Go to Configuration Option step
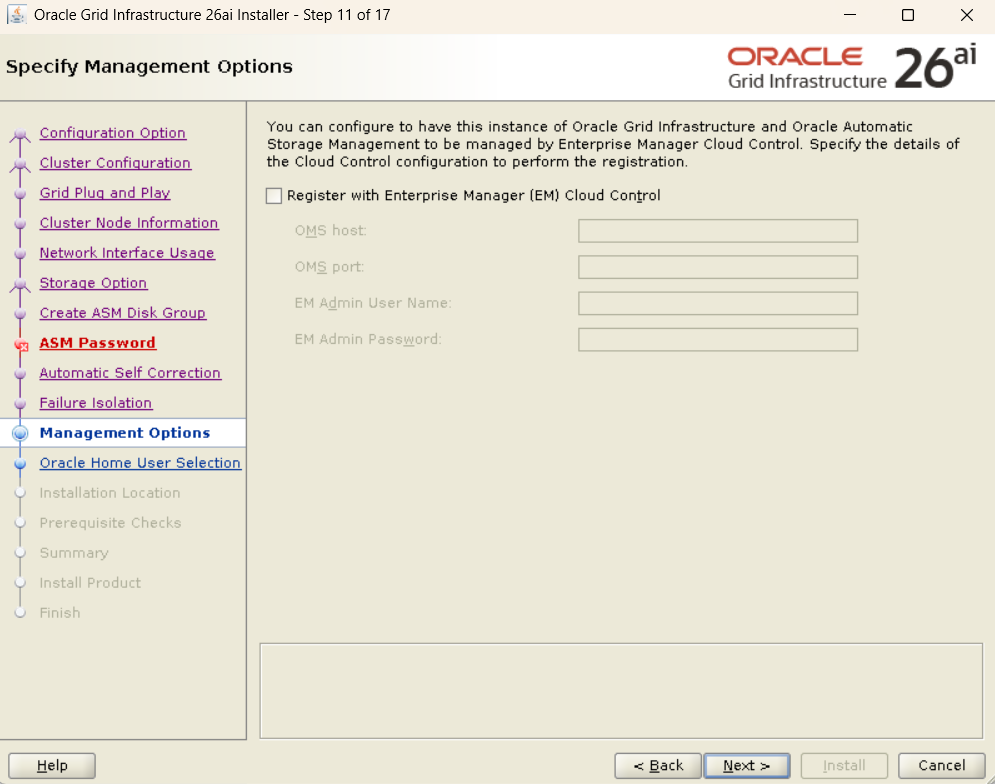This screenshot has height=784, width=995. tap(112, 133)
